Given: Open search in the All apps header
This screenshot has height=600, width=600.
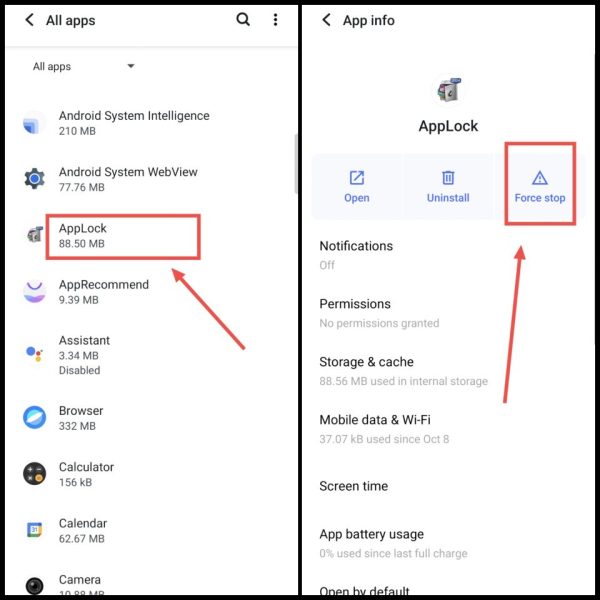Looking at the screenshot, I should (x=243, y=19).
